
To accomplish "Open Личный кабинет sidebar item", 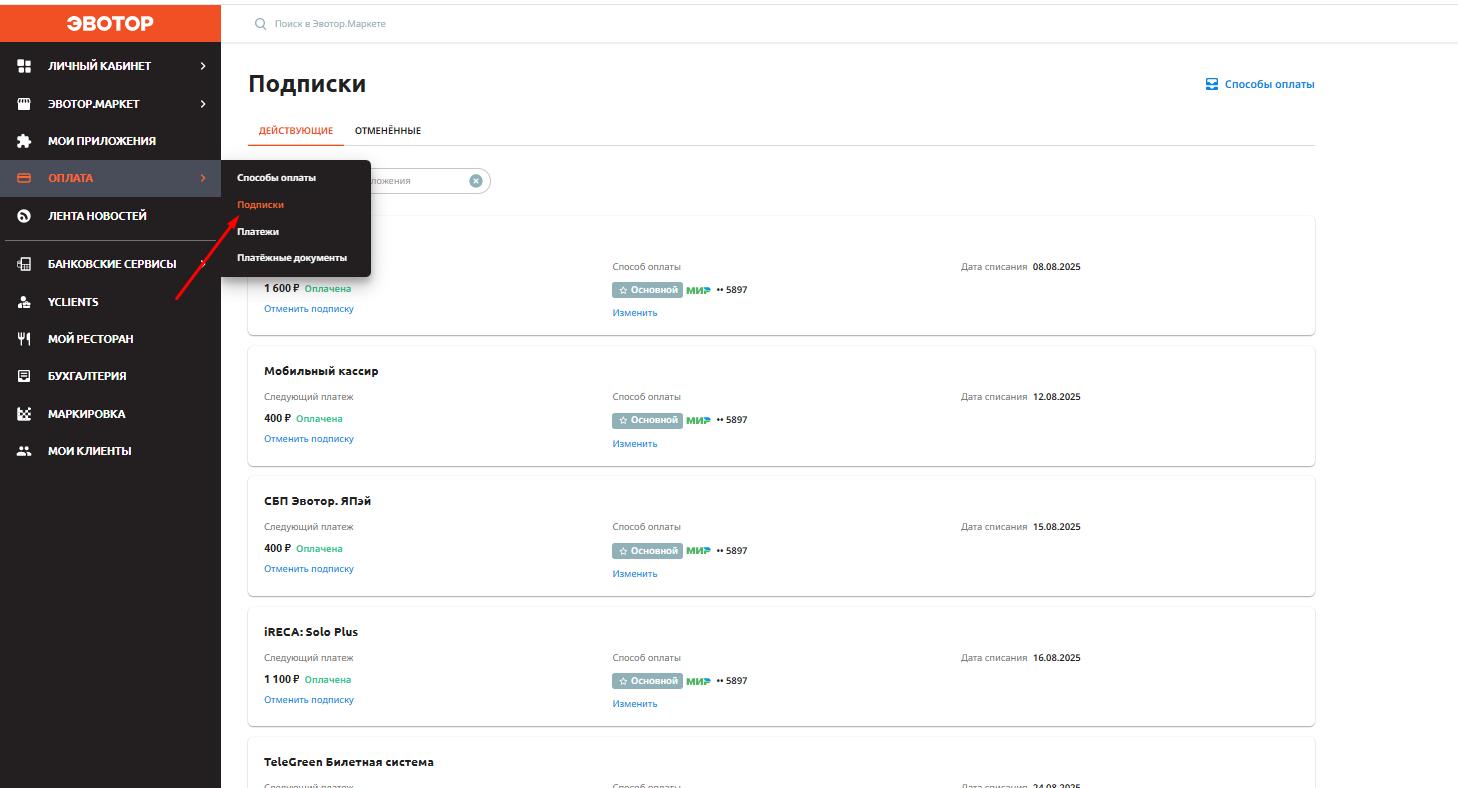I will tap(110, 66).
